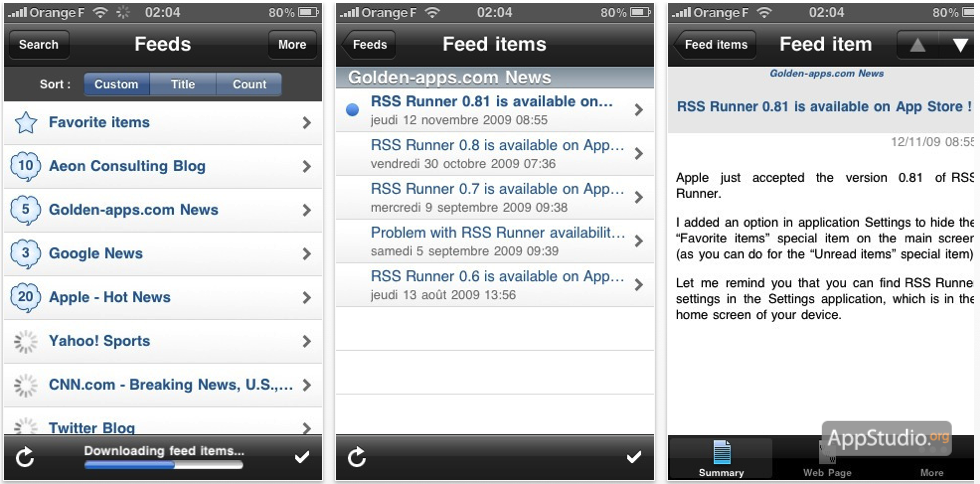
Task: Expand the Google News feed chevron
Action: pos(307,254)
